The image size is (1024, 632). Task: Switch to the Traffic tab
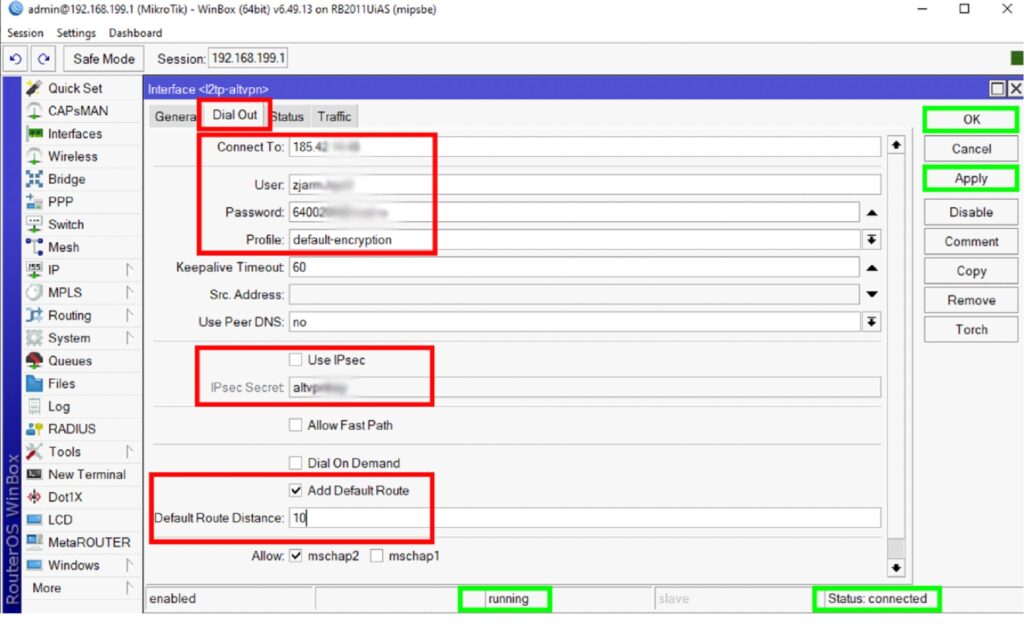click(x=334, y=117)
